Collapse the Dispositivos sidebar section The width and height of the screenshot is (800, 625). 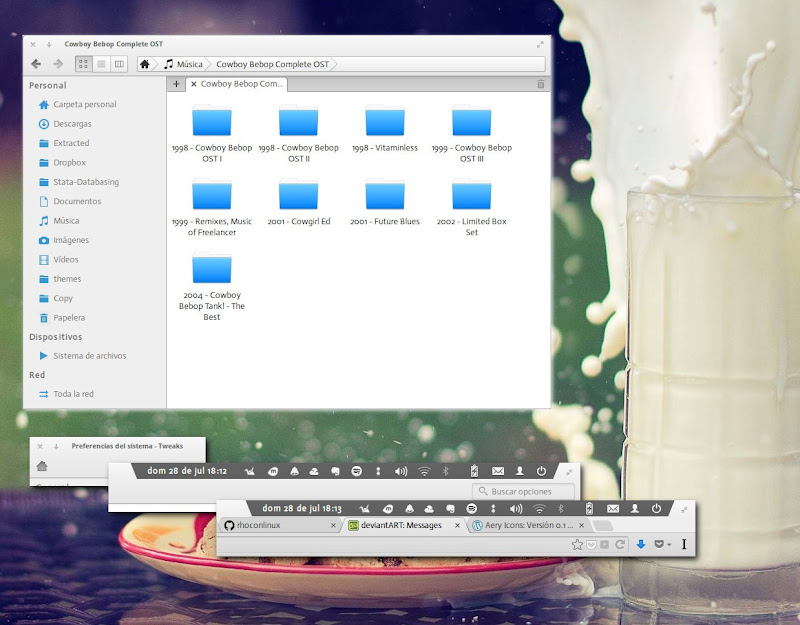coord(55,337)
